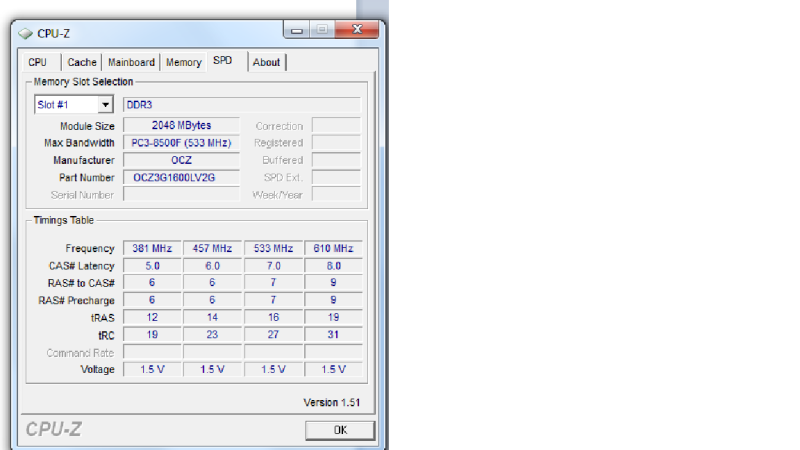Click the Timings Table group title

pos(64,220)
